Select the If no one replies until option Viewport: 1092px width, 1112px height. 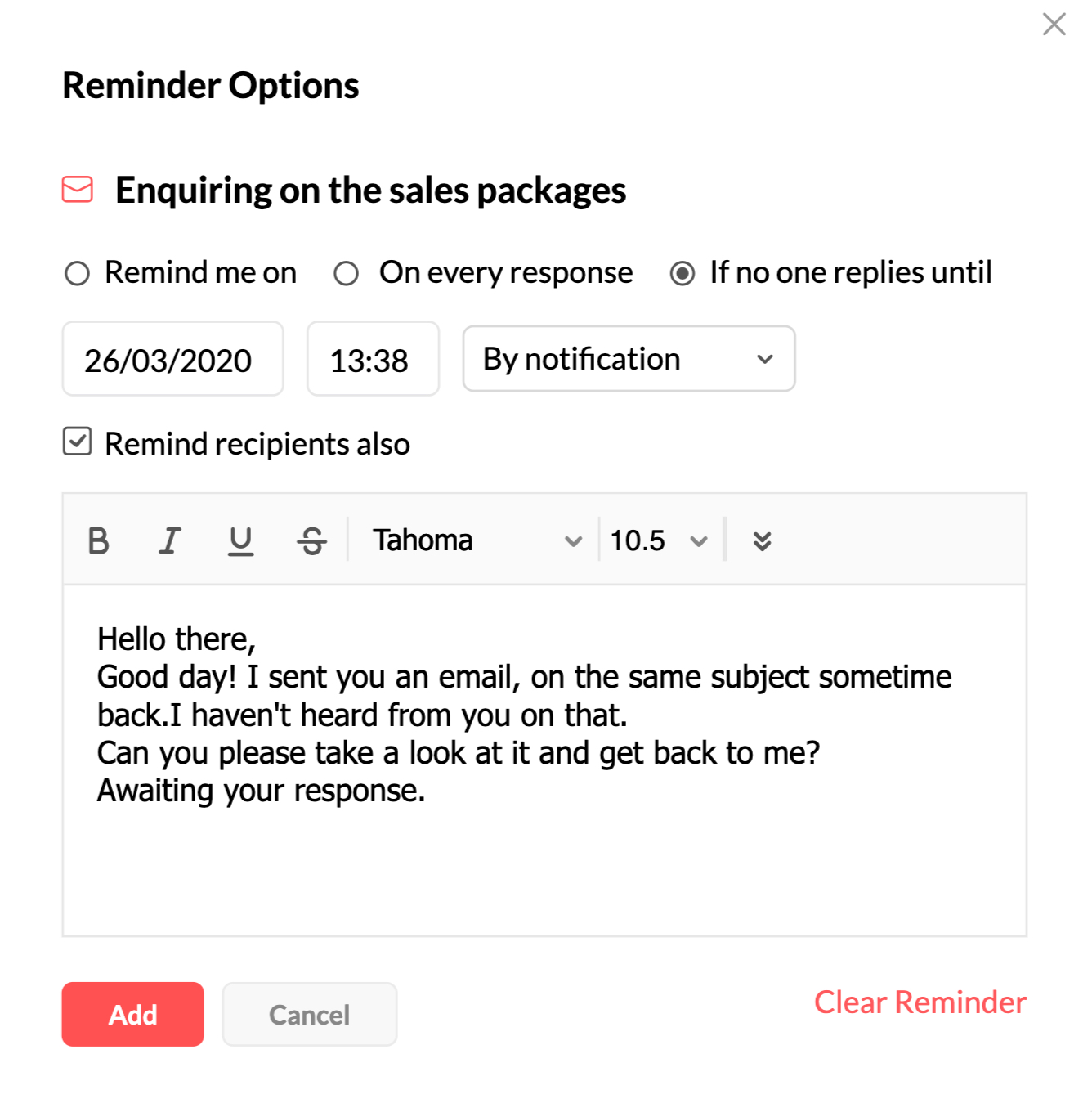[682, 273]
